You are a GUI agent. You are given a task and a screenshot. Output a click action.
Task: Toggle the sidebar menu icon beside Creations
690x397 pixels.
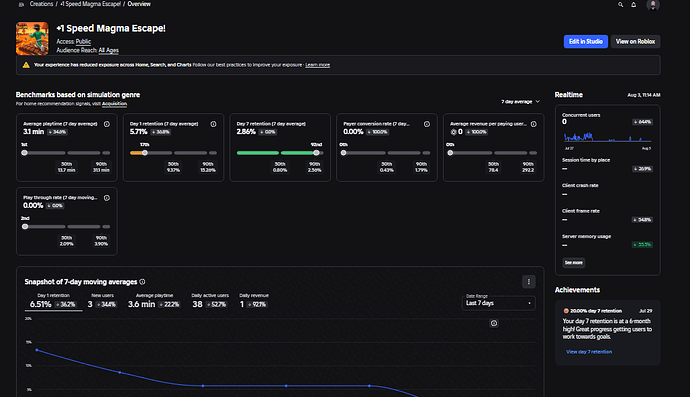21,4
